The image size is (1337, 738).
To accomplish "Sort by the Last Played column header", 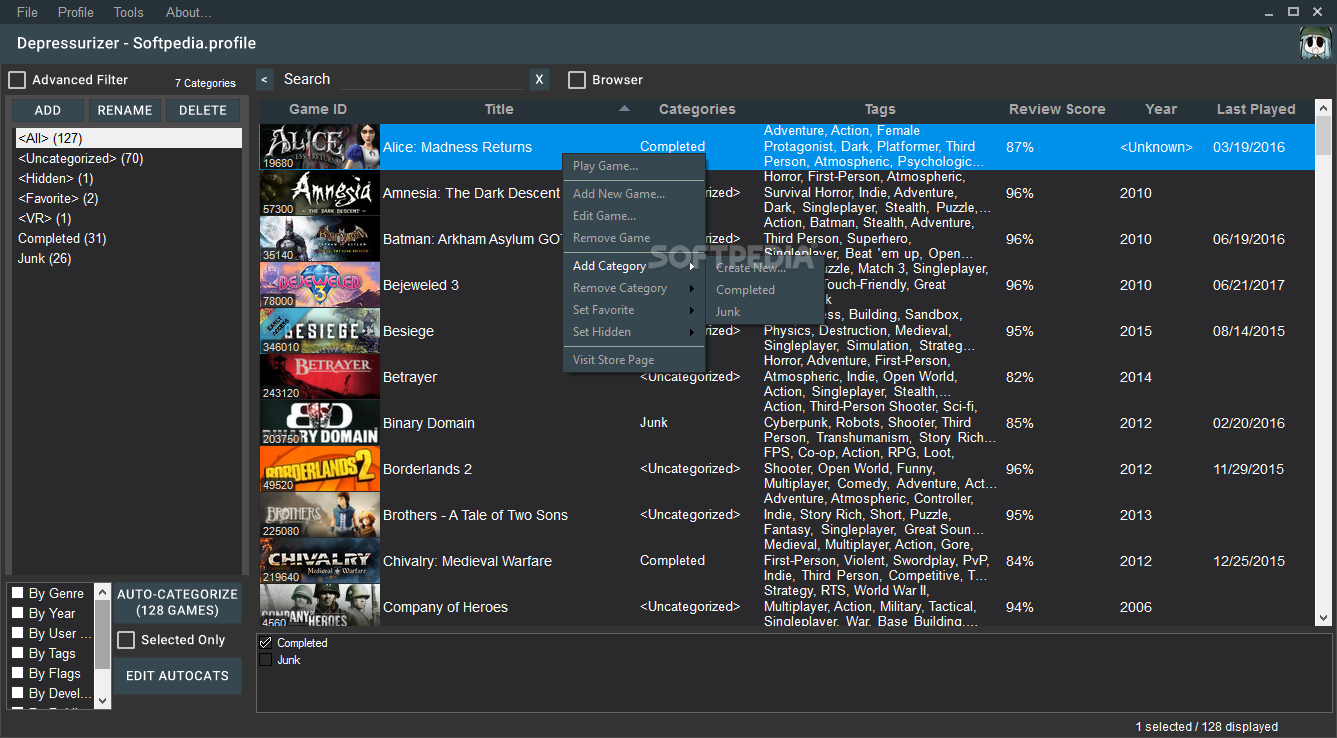I will tap(1256, 109).
